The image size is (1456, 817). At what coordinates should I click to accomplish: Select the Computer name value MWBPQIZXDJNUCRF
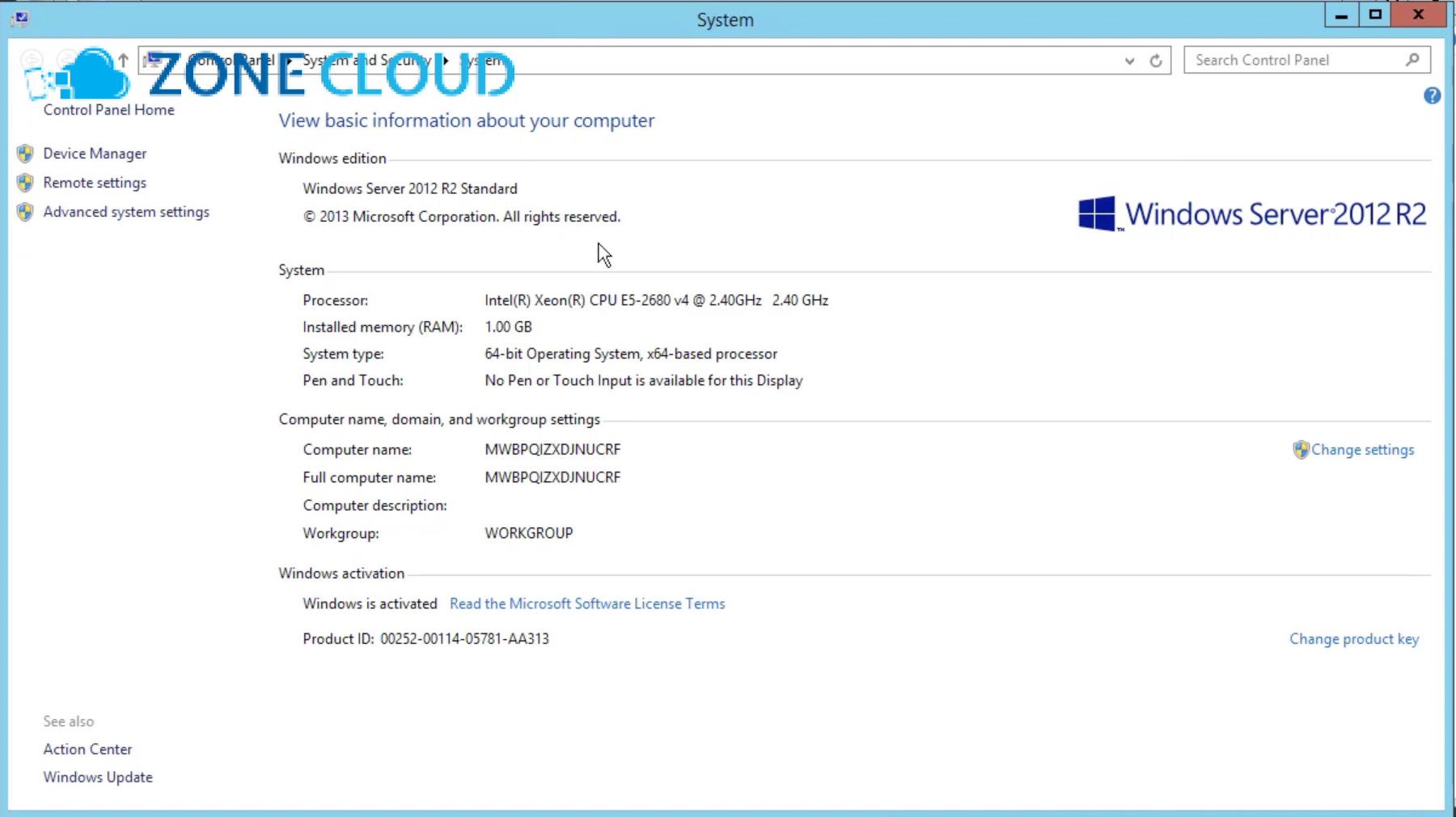tap(552, 450)
